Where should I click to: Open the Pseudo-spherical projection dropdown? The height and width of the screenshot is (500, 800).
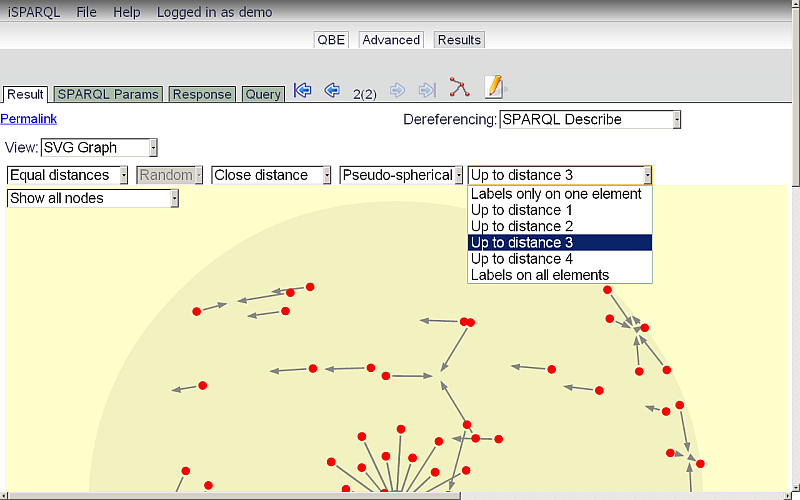(401, 176)
